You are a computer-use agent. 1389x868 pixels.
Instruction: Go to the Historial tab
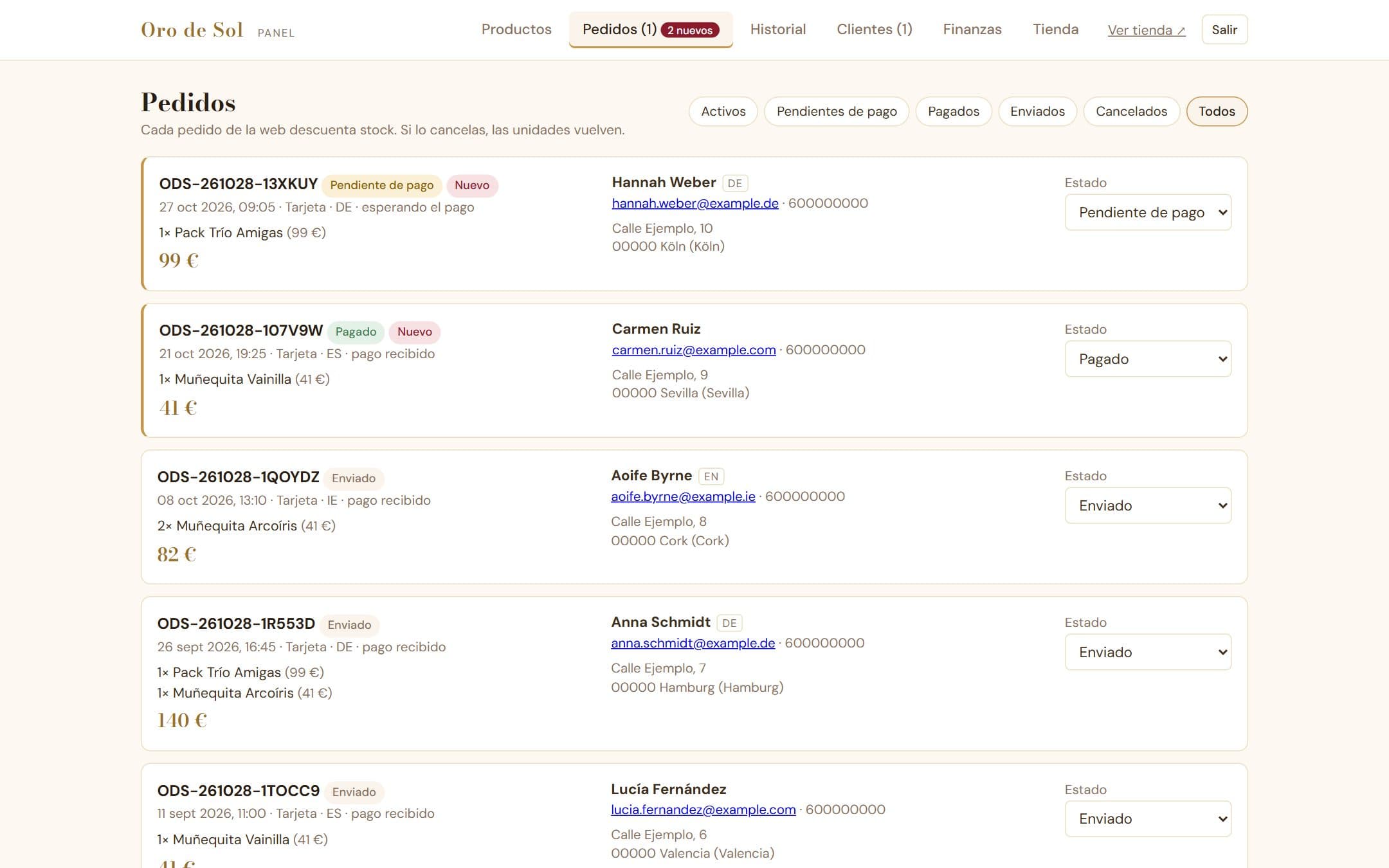pos(778,30)
